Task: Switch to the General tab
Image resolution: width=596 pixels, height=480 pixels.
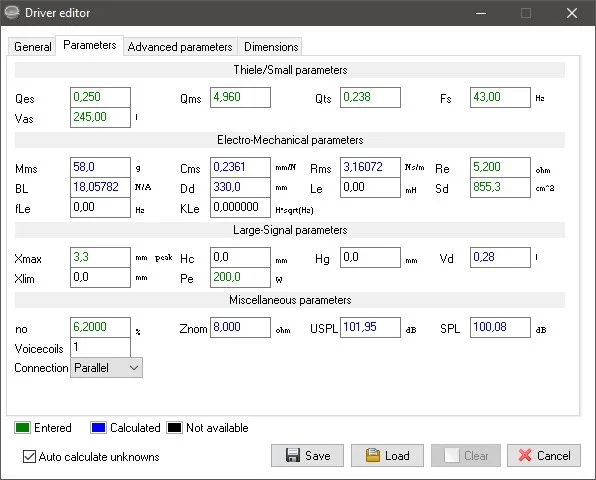Action: pyautogui.click(x=32, y=47)
